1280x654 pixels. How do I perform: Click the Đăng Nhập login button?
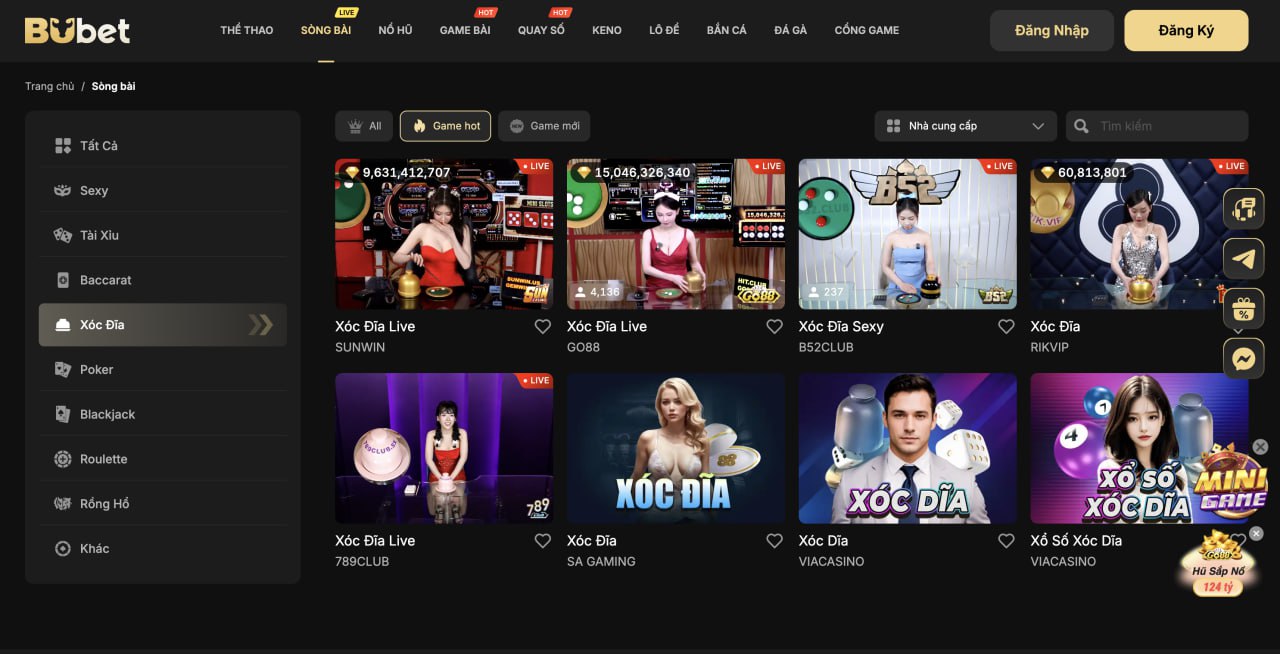click(1052, 30)
